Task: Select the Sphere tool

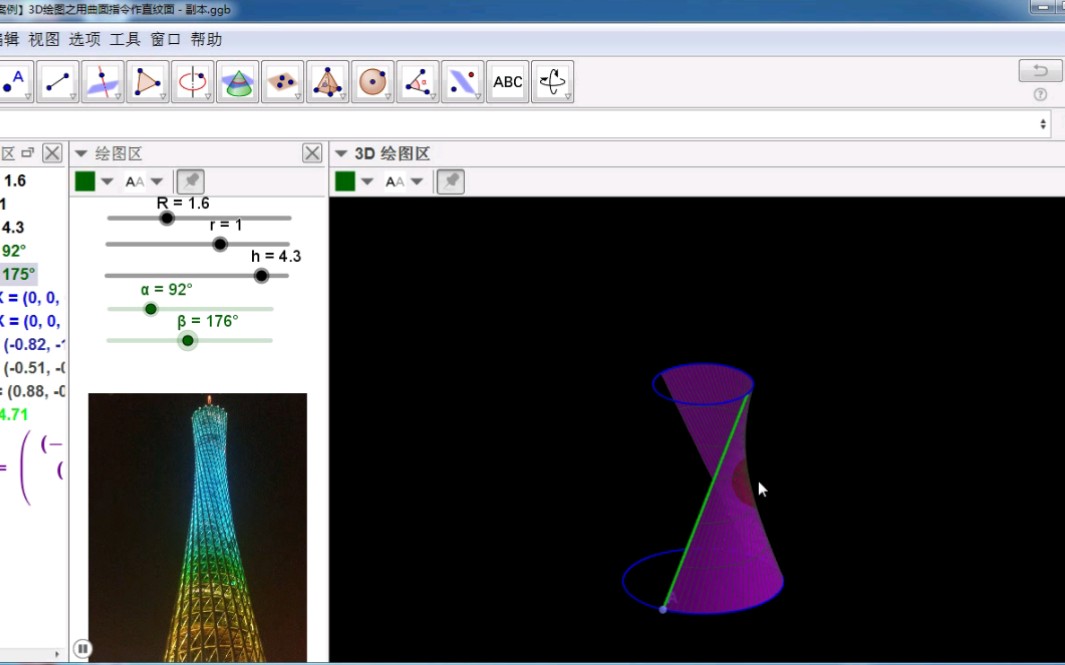Action: 371,82
